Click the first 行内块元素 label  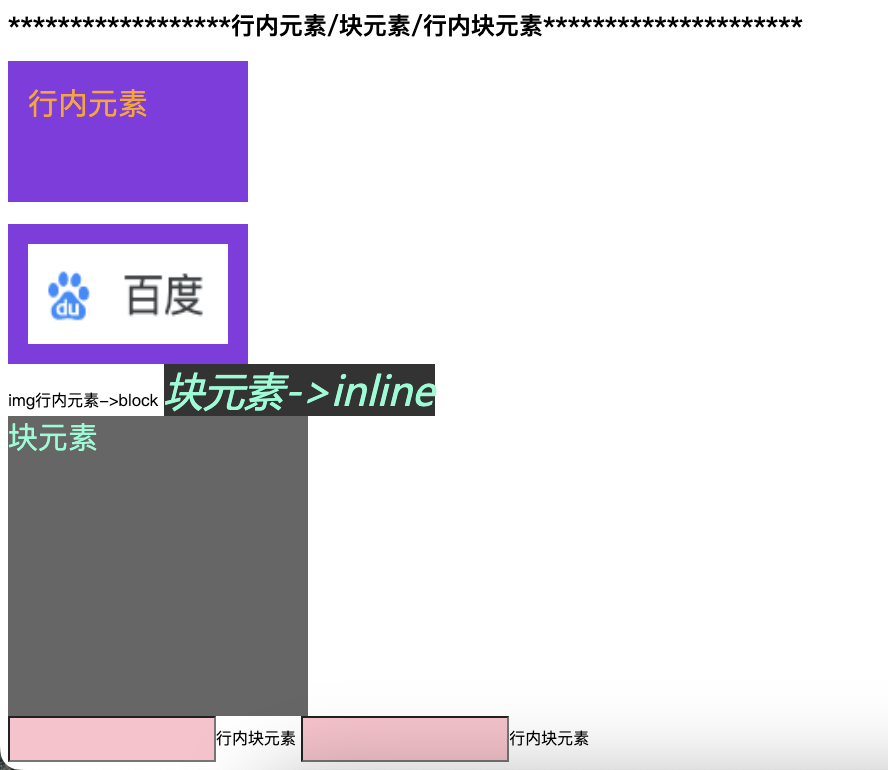[x=256, y=738]
